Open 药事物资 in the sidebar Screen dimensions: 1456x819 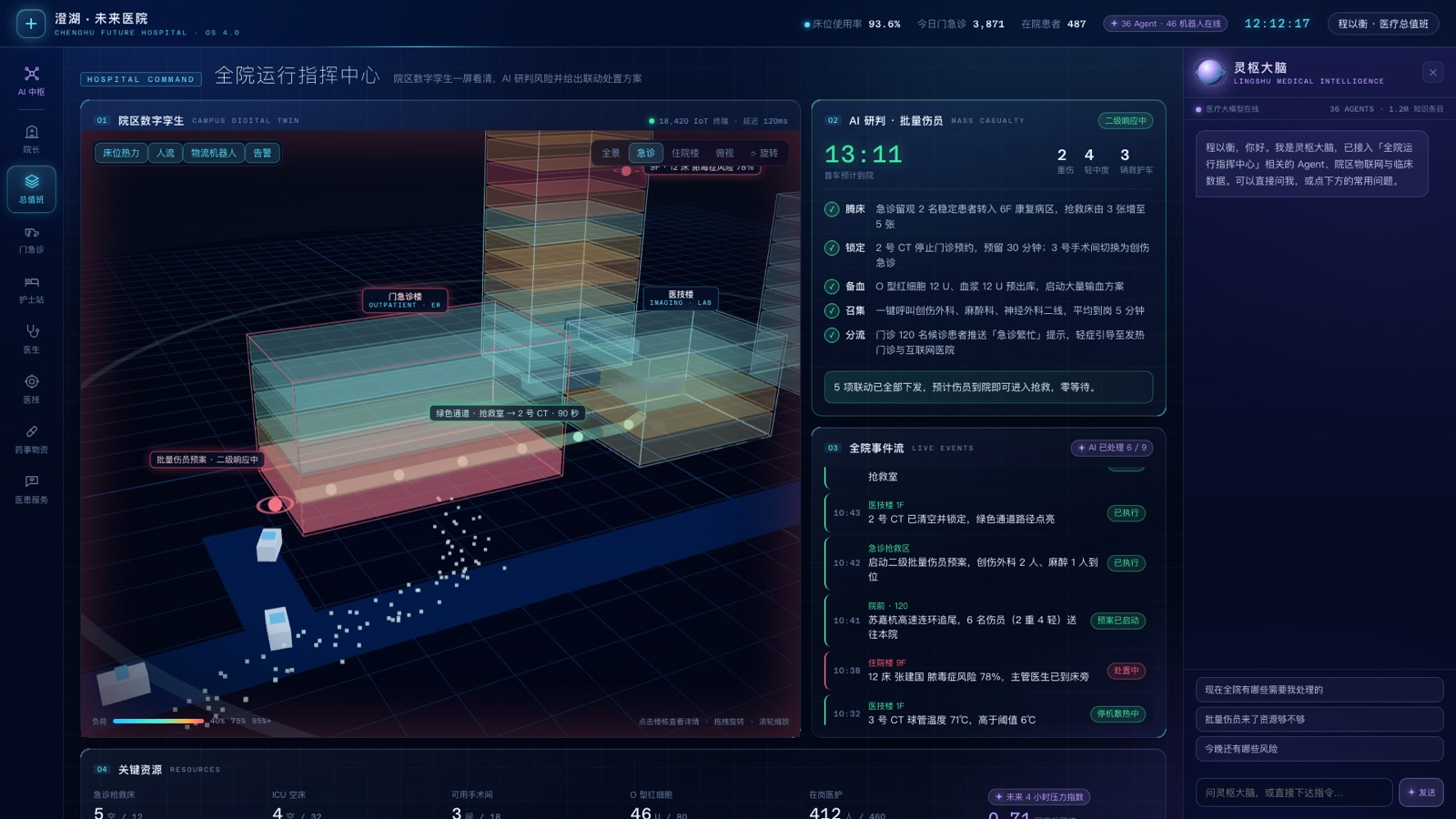[32, 439]
